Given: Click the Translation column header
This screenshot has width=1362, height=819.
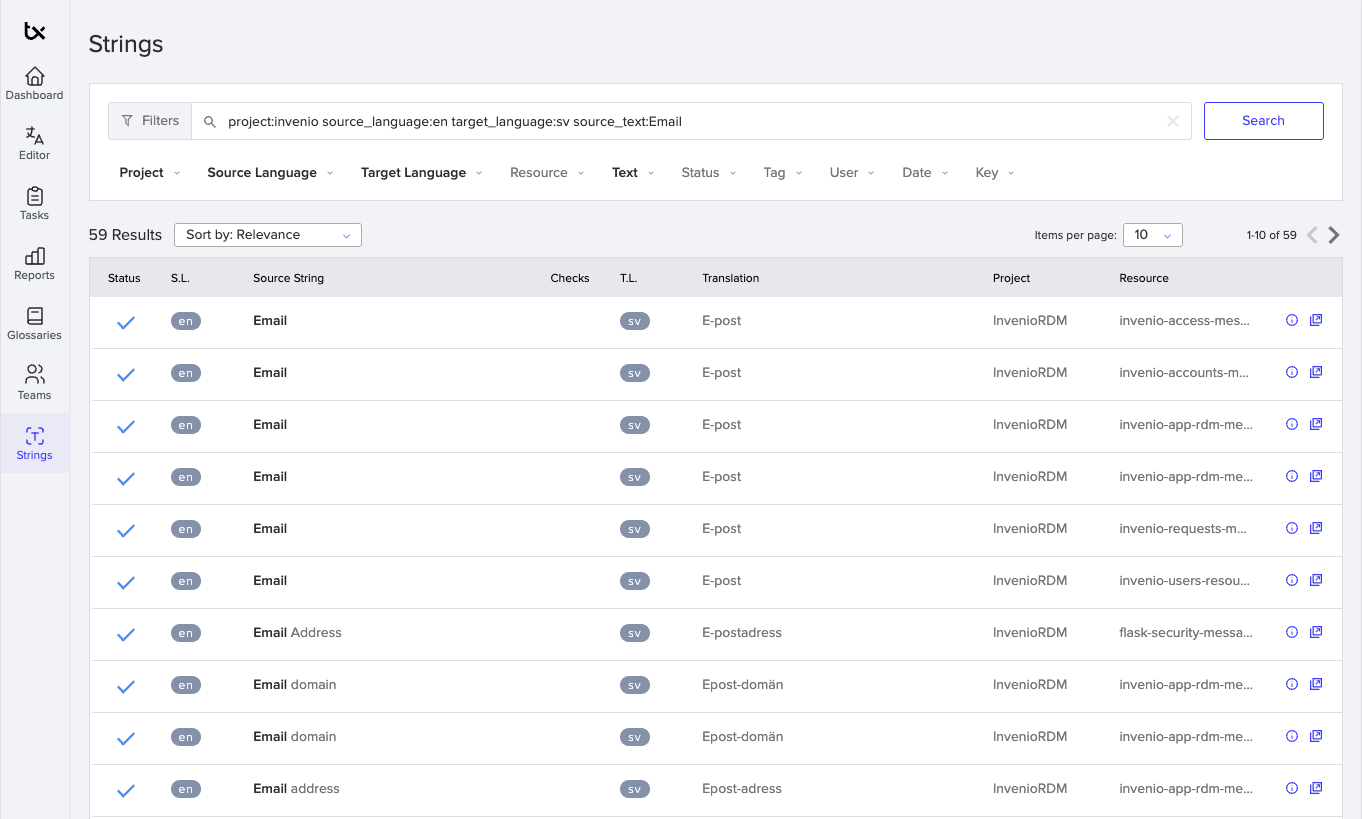Looking at the screenshot, I should (730, 278).
